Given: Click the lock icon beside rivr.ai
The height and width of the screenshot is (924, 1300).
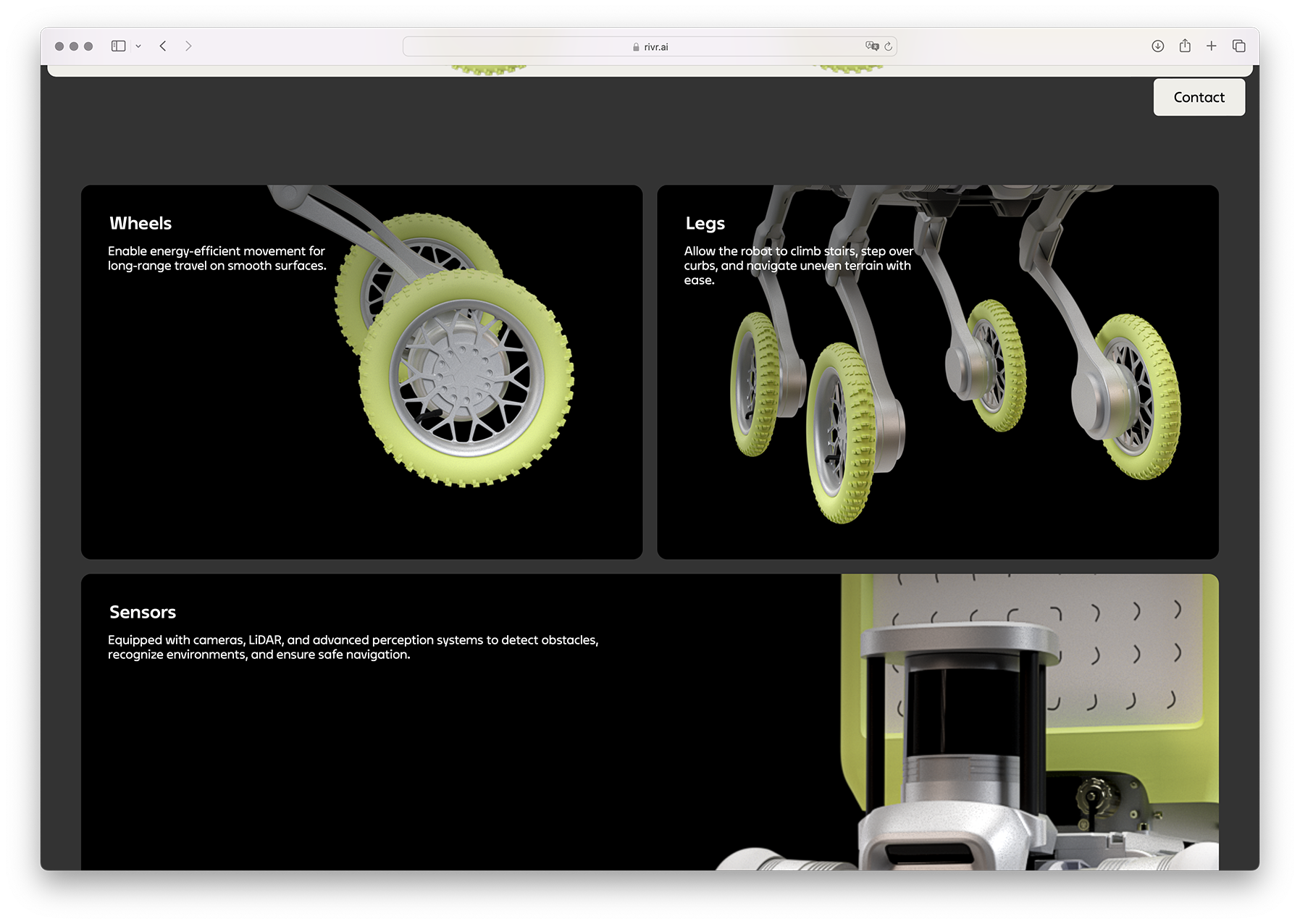Looking at the screenshot, I should pyautogui.click(x=636, y=47).
